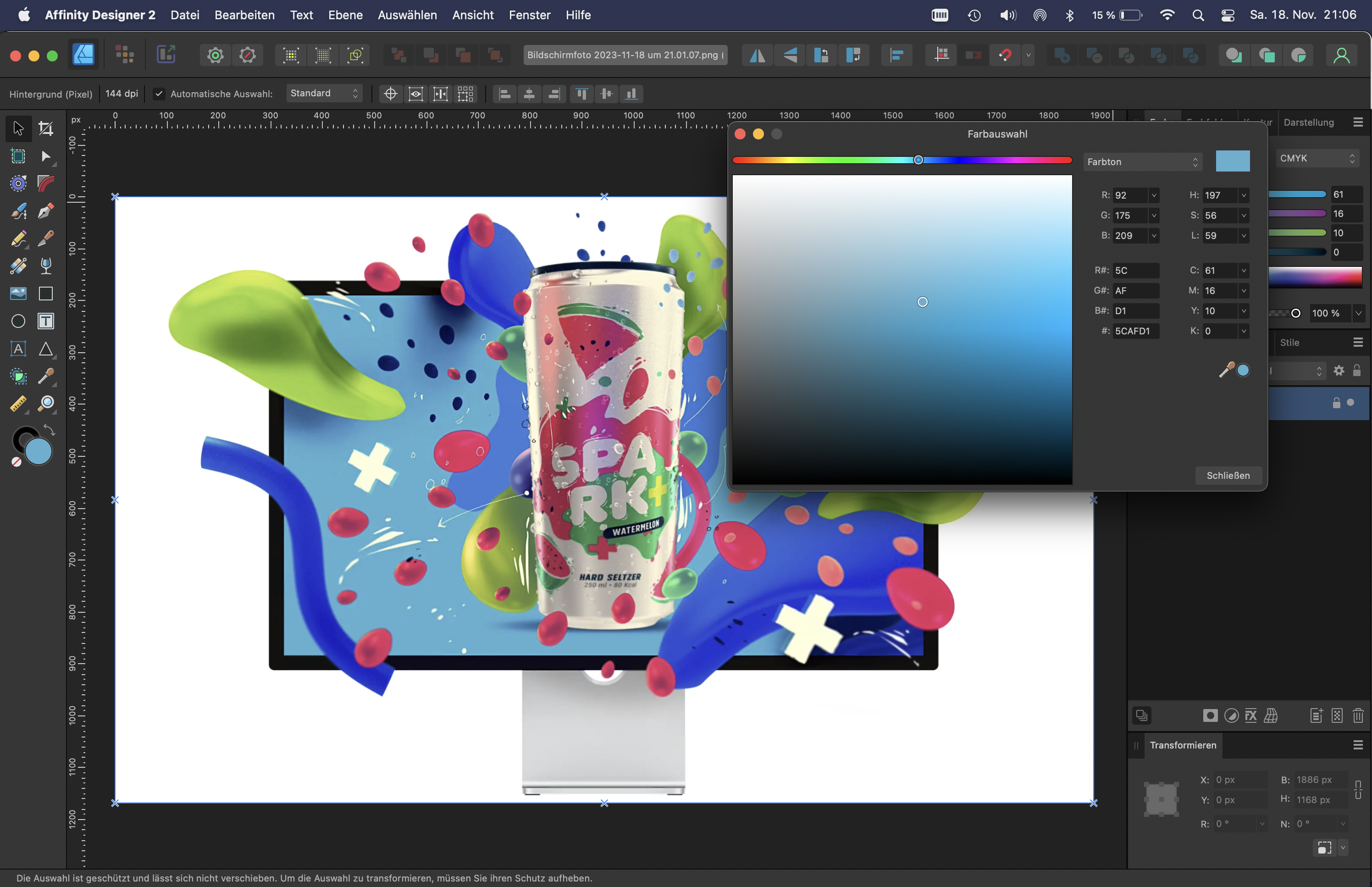
Task: Open dropdown arrow next to H value 197
Action: tap(1244, 195)
